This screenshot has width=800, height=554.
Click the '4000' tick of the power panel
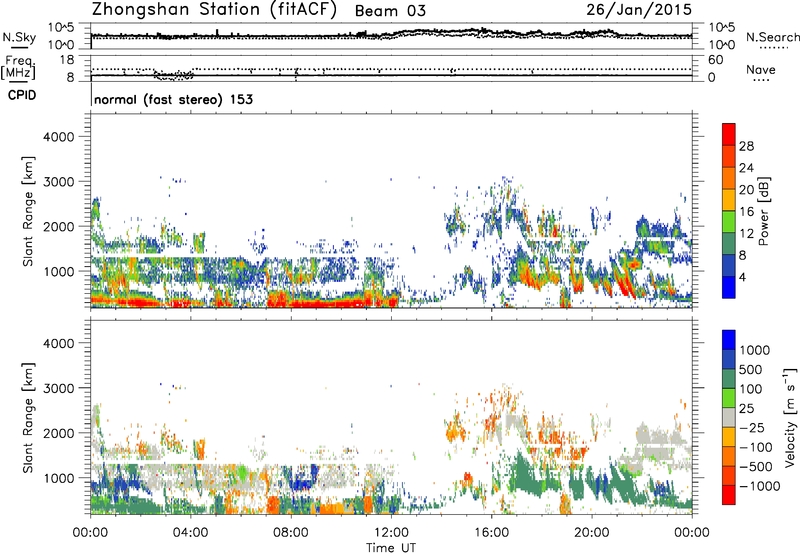point(58,137)
